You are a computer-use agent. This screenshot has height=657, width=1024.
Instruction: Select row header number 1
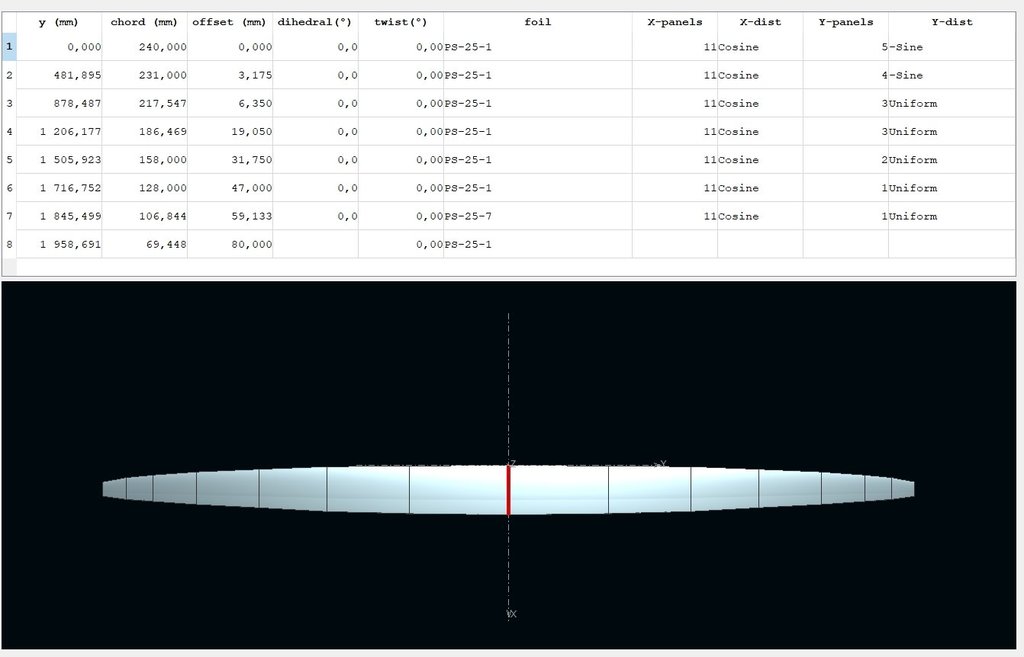(9, 47)
